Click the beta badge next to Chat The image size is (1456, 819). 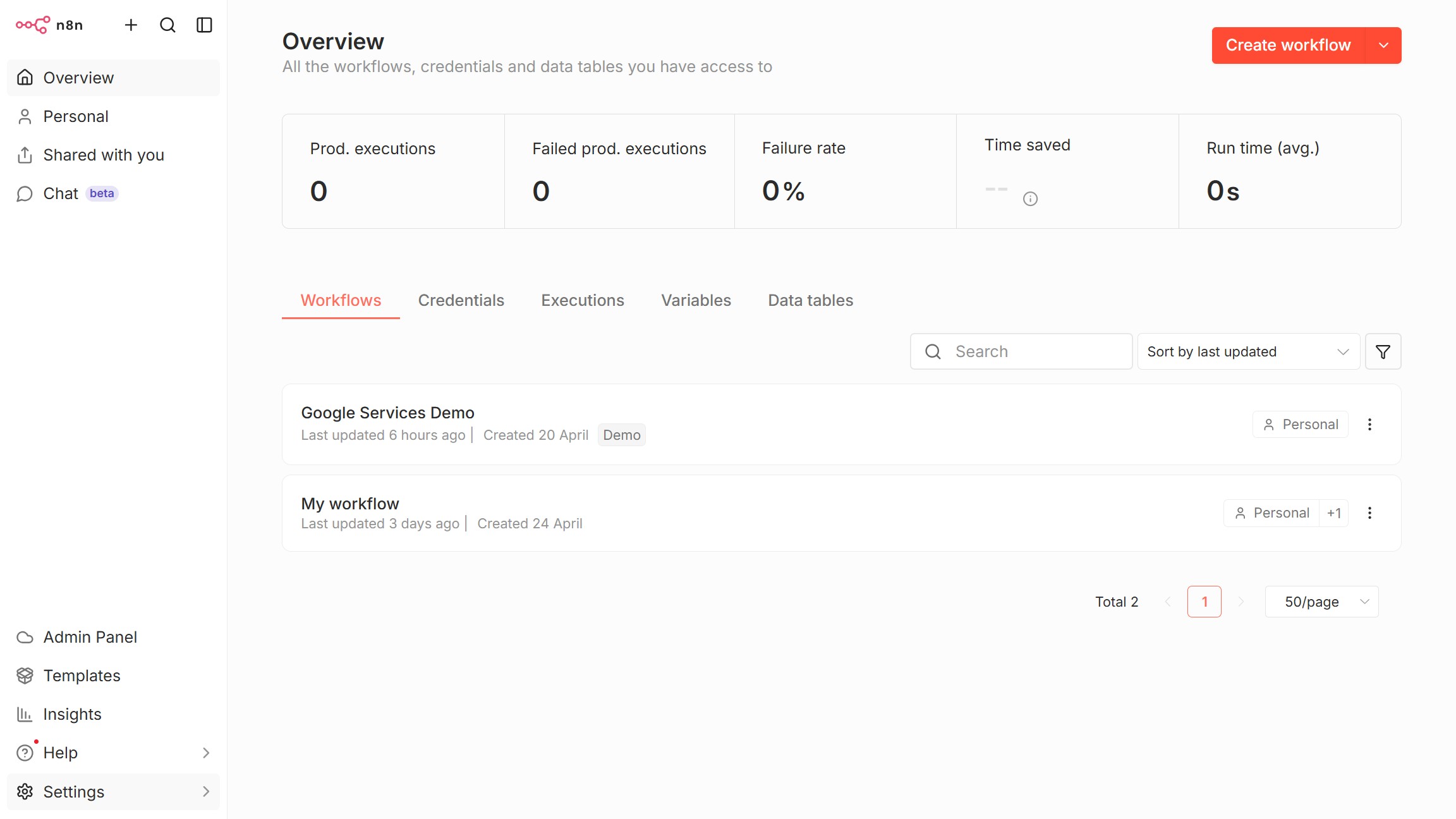pyautogui.click(x=102, y=193)
